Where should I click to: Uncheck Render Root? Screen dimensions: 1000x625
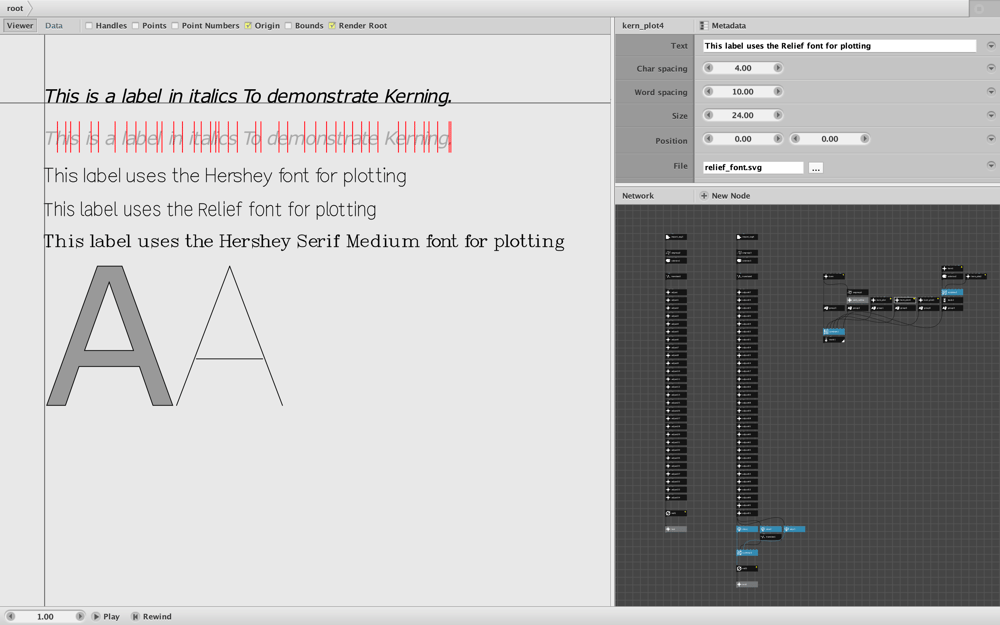tap(332, 26)
